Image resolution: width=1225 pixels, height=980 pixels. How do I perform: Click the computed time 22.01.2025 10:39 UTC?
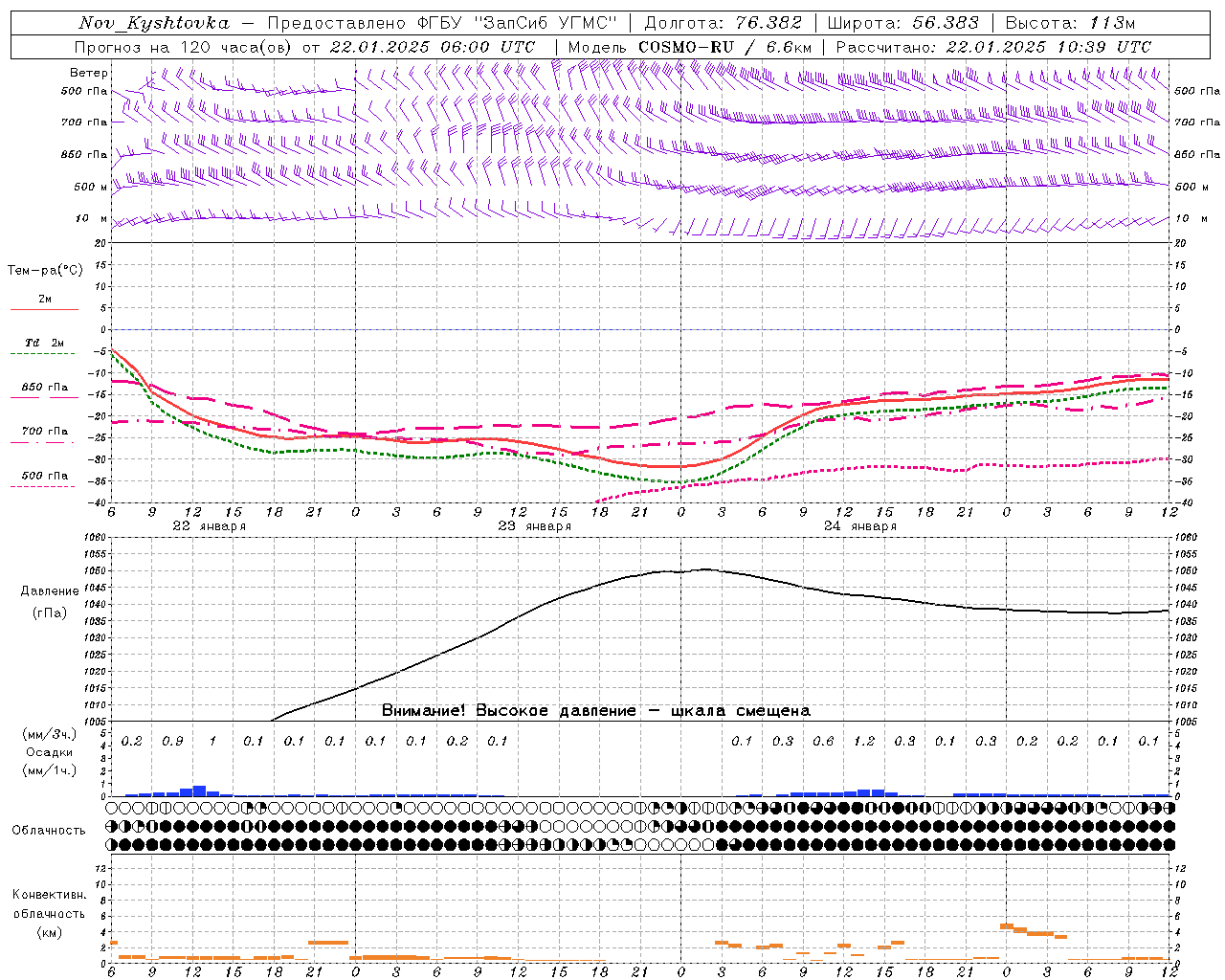point(1049,47)
